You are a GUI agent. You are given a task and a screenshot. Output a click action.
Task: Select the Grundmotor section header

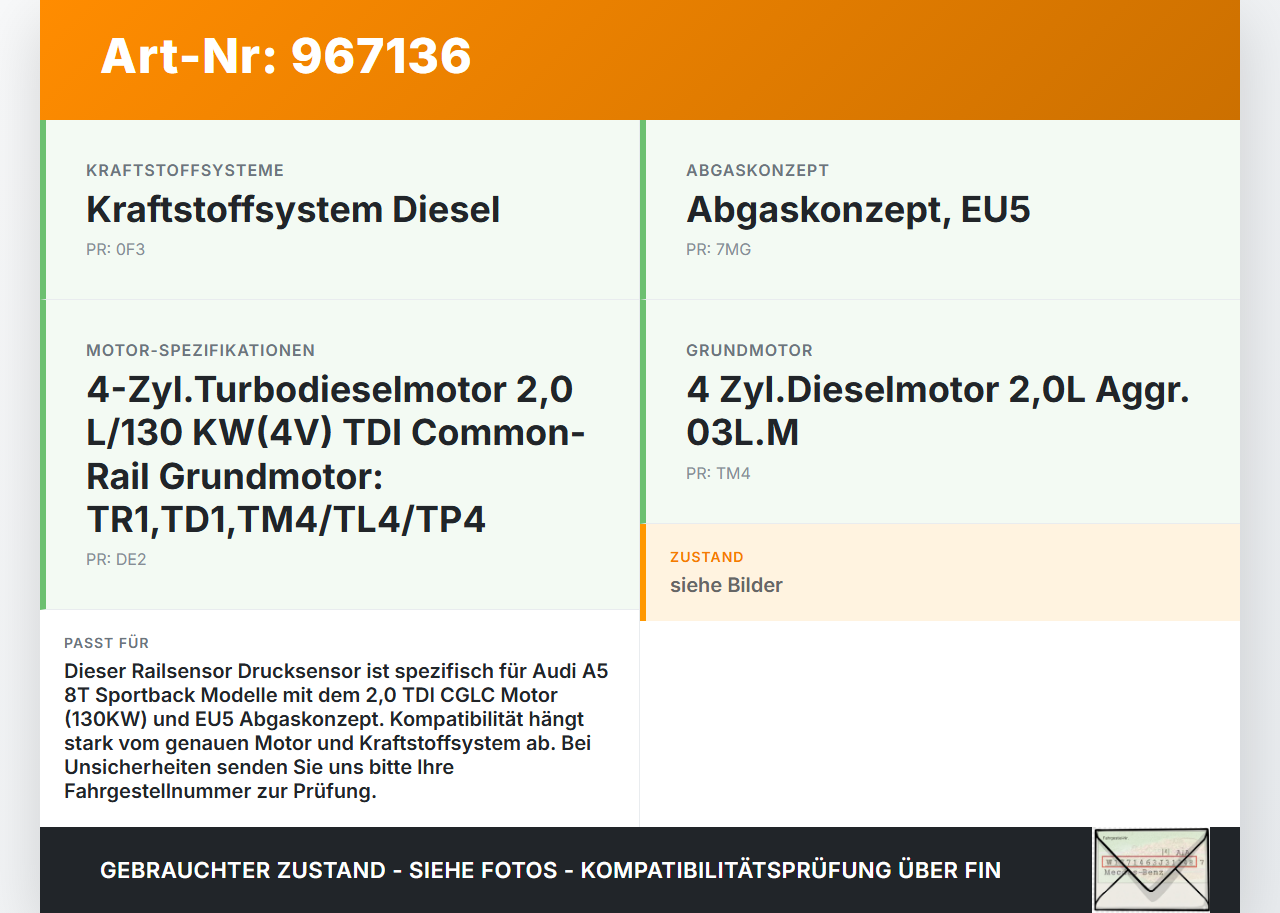[x=749, y=350]
